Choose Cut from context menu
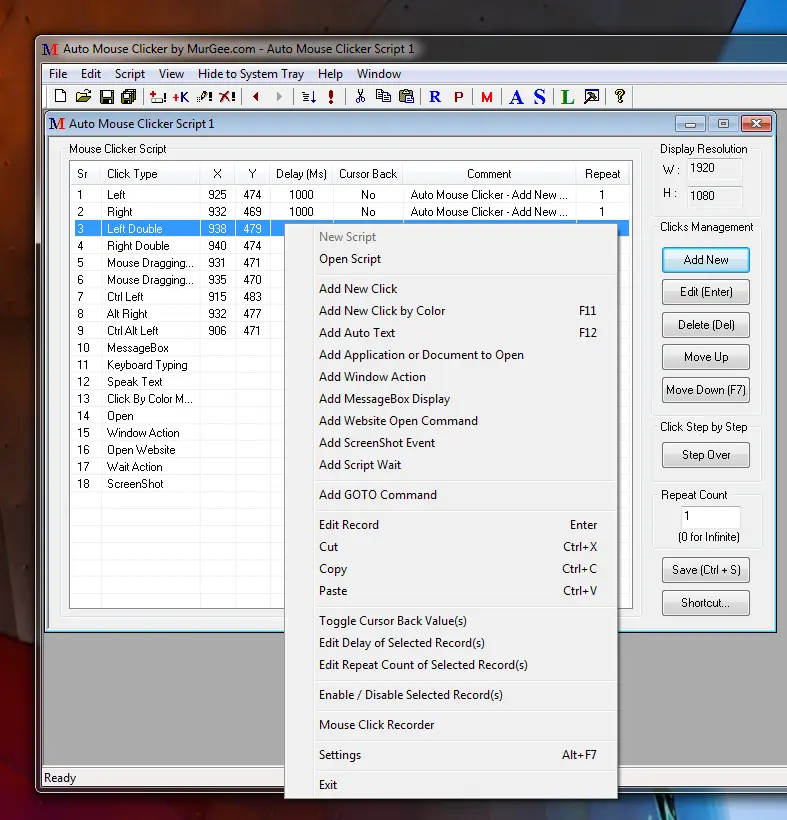 (x=451, y=546)
